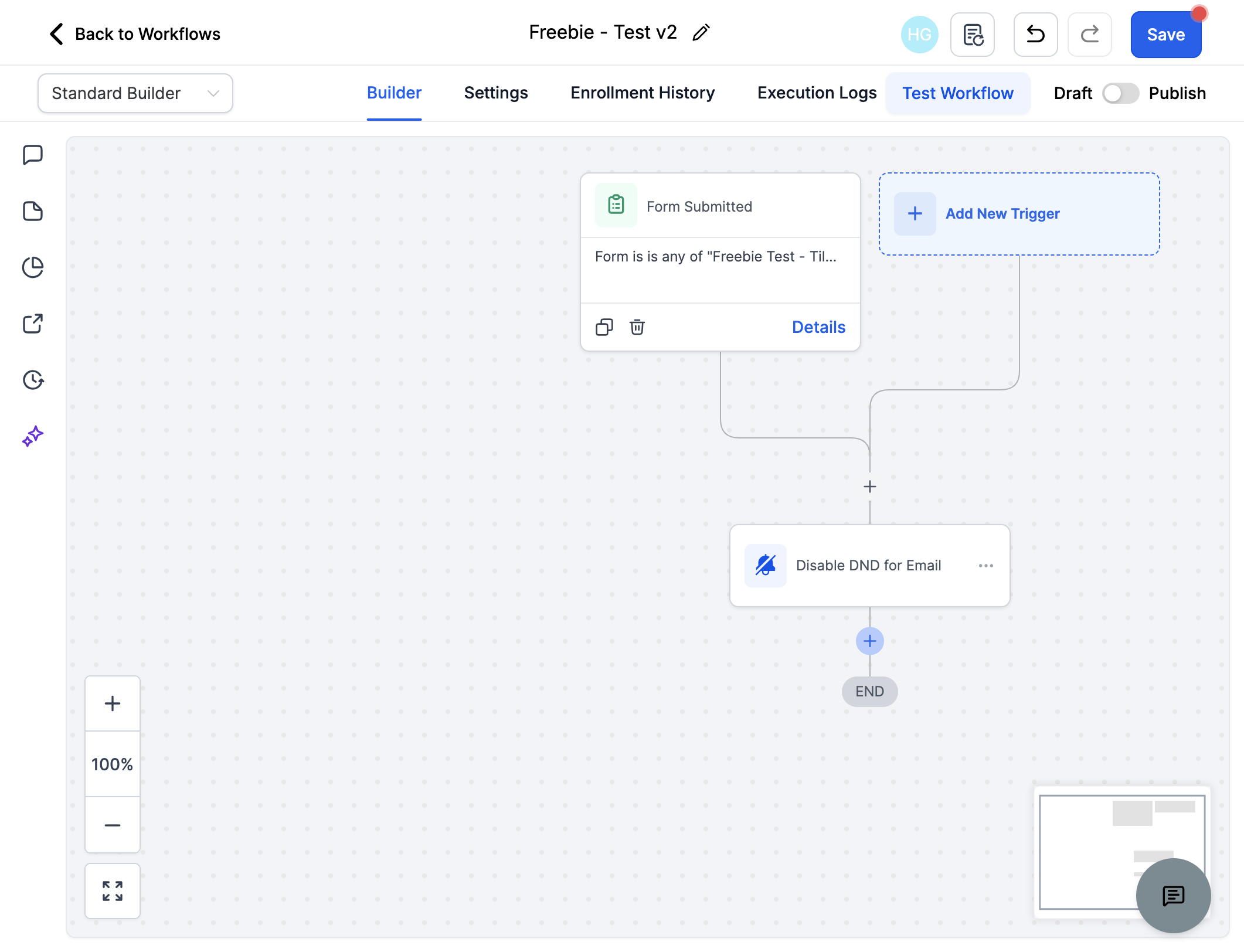
Task: Click the Test Workflow button
Action: (958, 93)
